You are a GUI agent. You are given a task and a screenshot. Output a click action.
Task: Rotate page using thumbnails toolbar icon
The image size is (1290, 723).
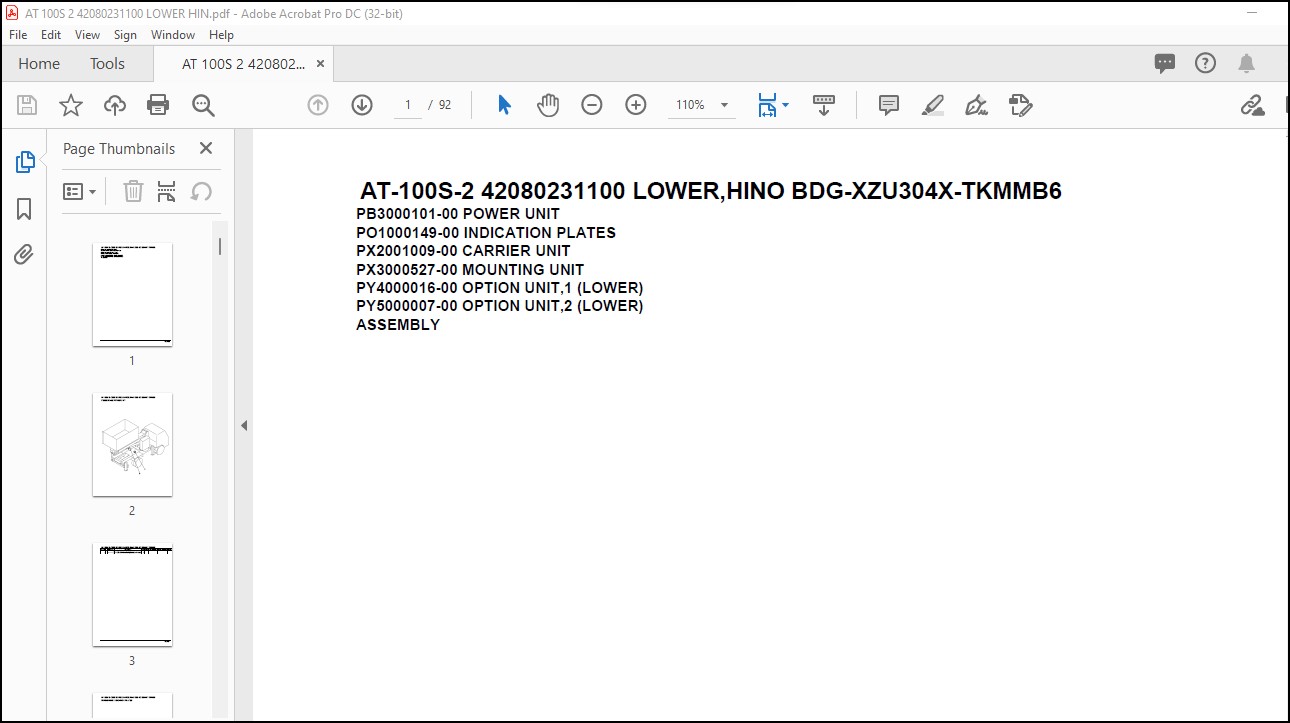point(201,191)
